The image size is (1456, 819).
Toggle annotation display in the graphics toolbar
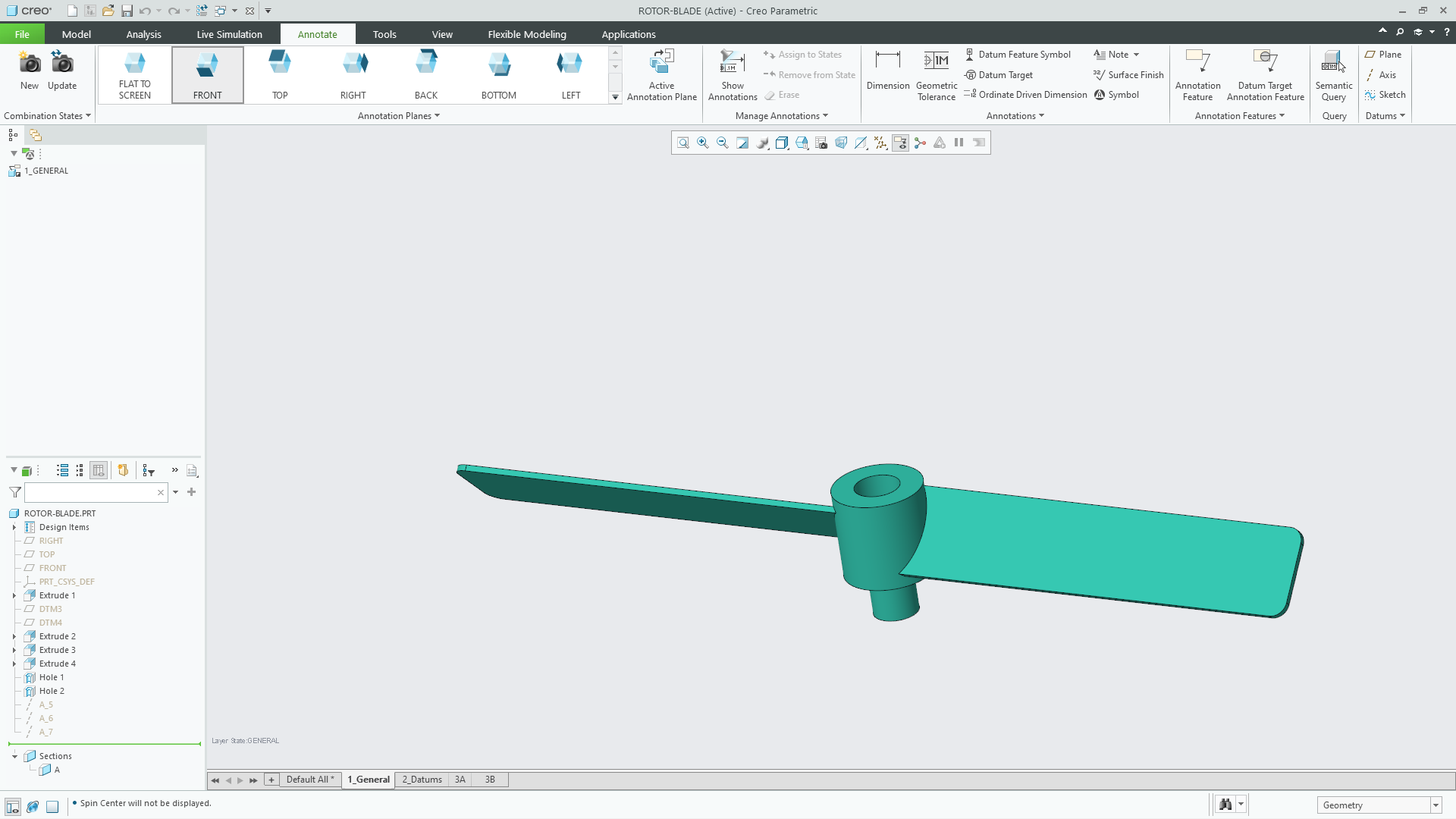coord(900,143)
